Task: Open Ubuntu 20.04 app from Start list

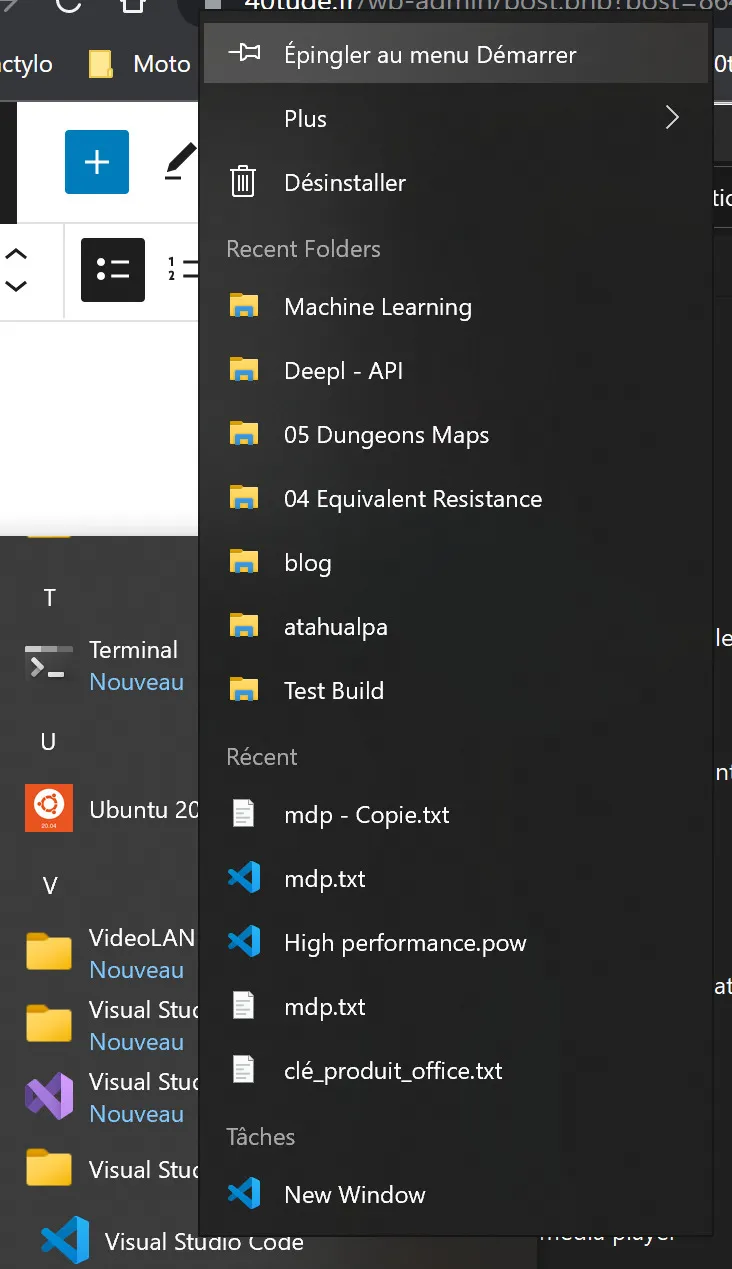Action: (x=100, y=809)
